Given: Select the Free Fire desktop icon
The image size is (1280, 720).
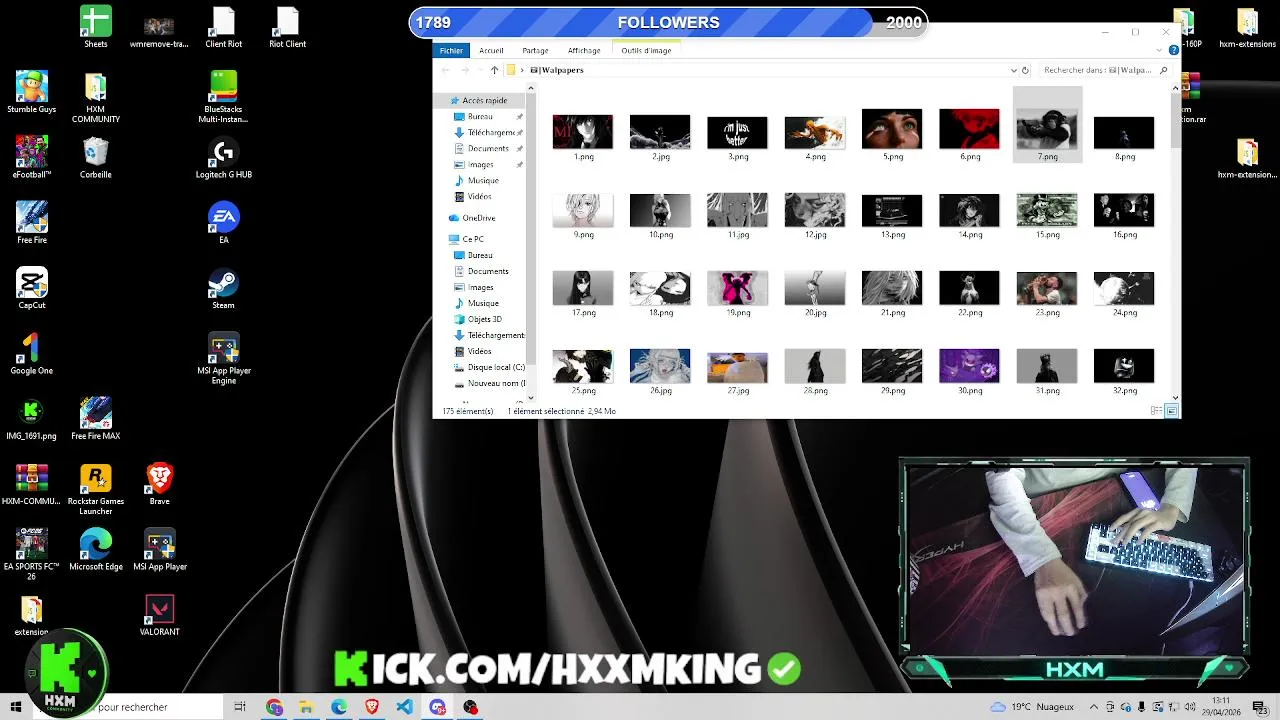Looking at the screenshot, I should click(32, 223).
